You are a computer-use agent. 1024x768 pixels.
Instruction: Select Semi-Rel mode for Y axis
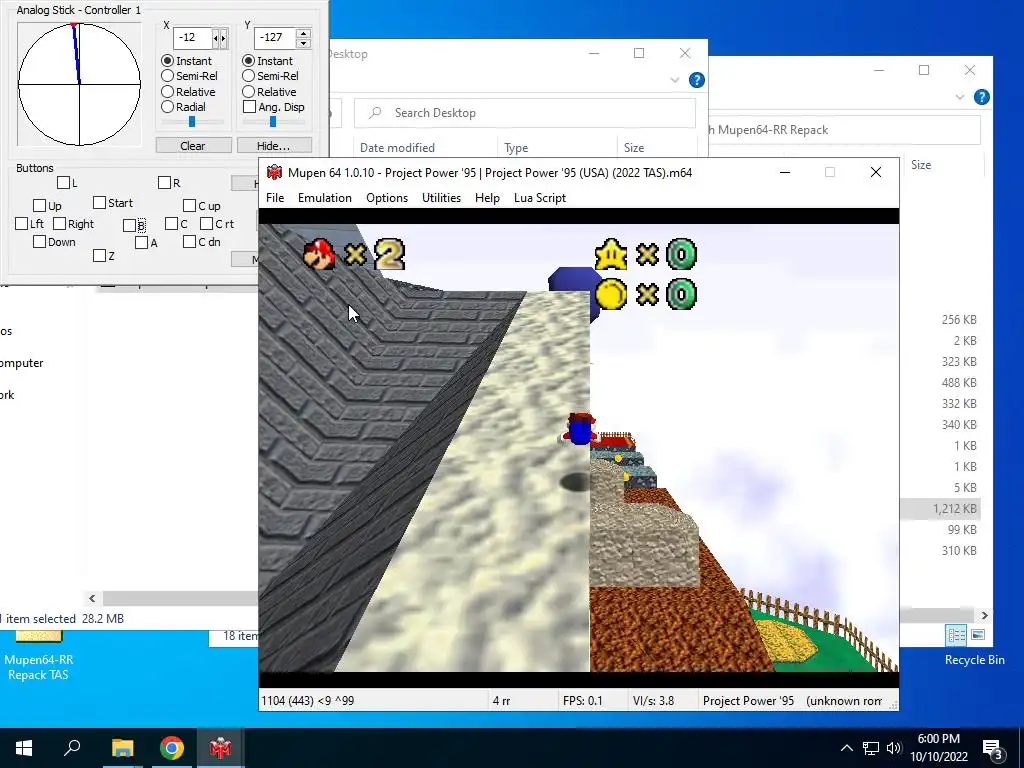pyautogui.click(x=249, y=76)
